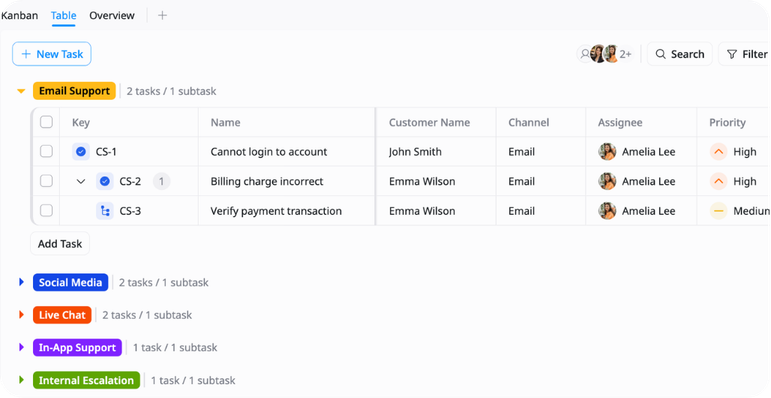Open task 'Cannot login to account'
771x398 pixels.
pyautogui.click(x=268, y=152)
